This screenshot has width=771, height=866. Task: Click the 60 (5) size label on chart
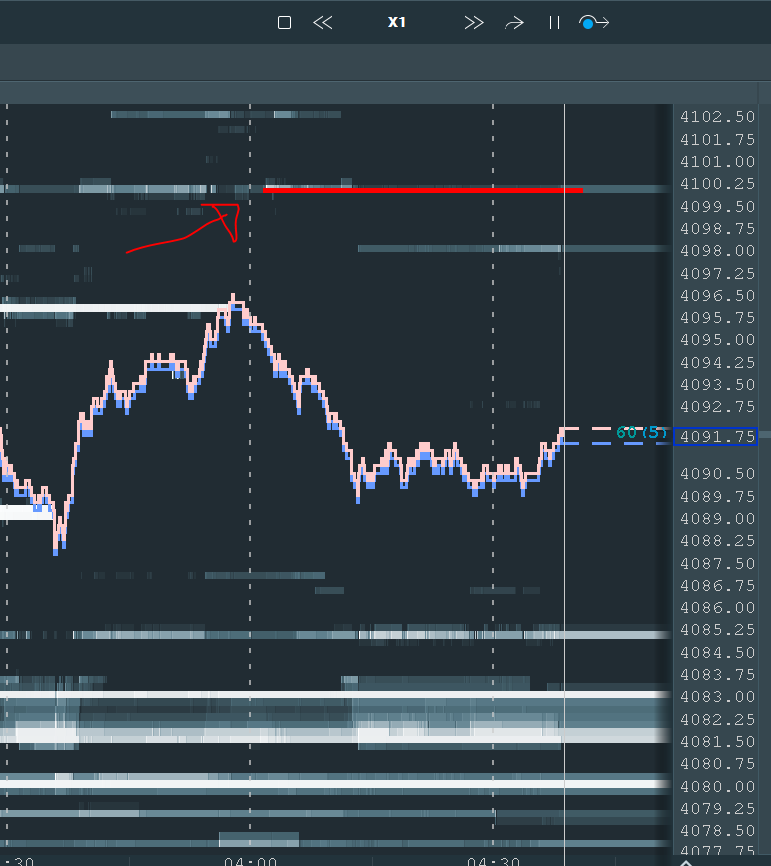pos(640,433)
